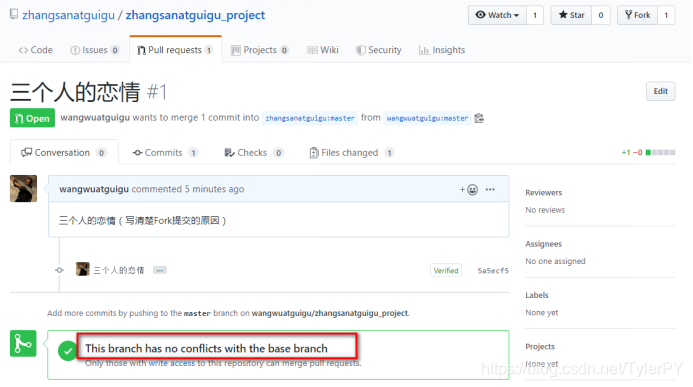The image size is (693, 387).
Task: Switch to the Files changed tab
Action: pyautogui.click(x=351, y=152)
